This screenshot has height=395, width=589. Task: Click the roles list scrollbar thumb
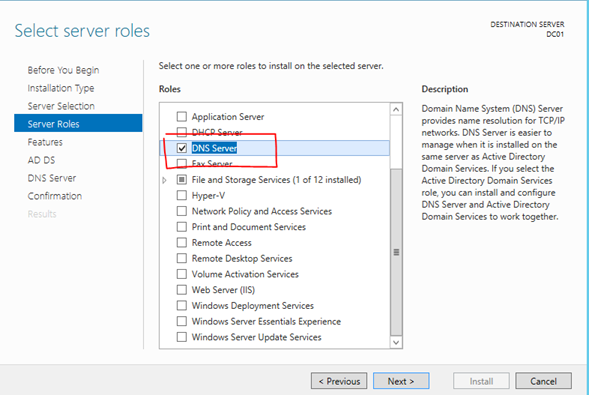click(396, 252)
